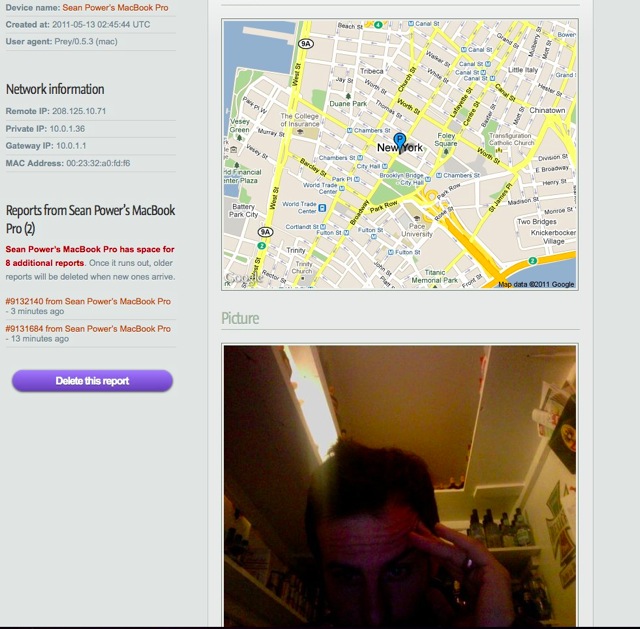Click the Google logo on the map
This screenshot has height=629, width=640.
pos(244,278)
